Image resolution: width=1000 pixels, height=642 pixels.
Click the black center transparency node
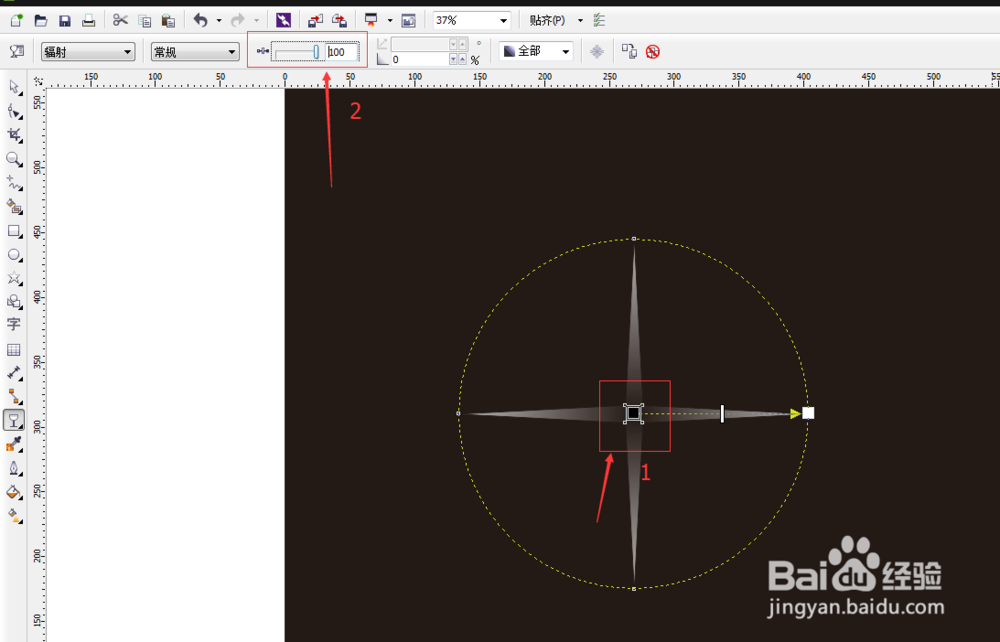tap(633, 413)
